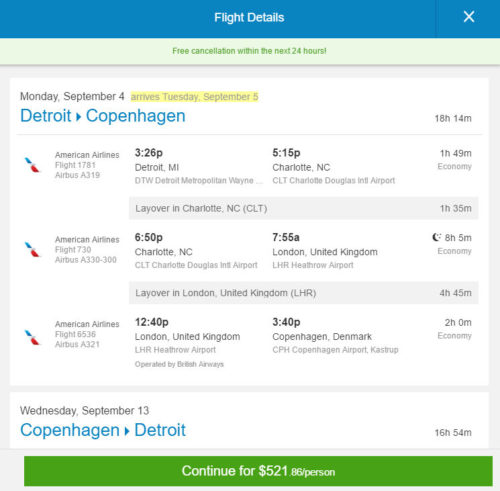Click the American Airlines logo for Flight 1781
The image size is (500, 491).
(32, 165)
